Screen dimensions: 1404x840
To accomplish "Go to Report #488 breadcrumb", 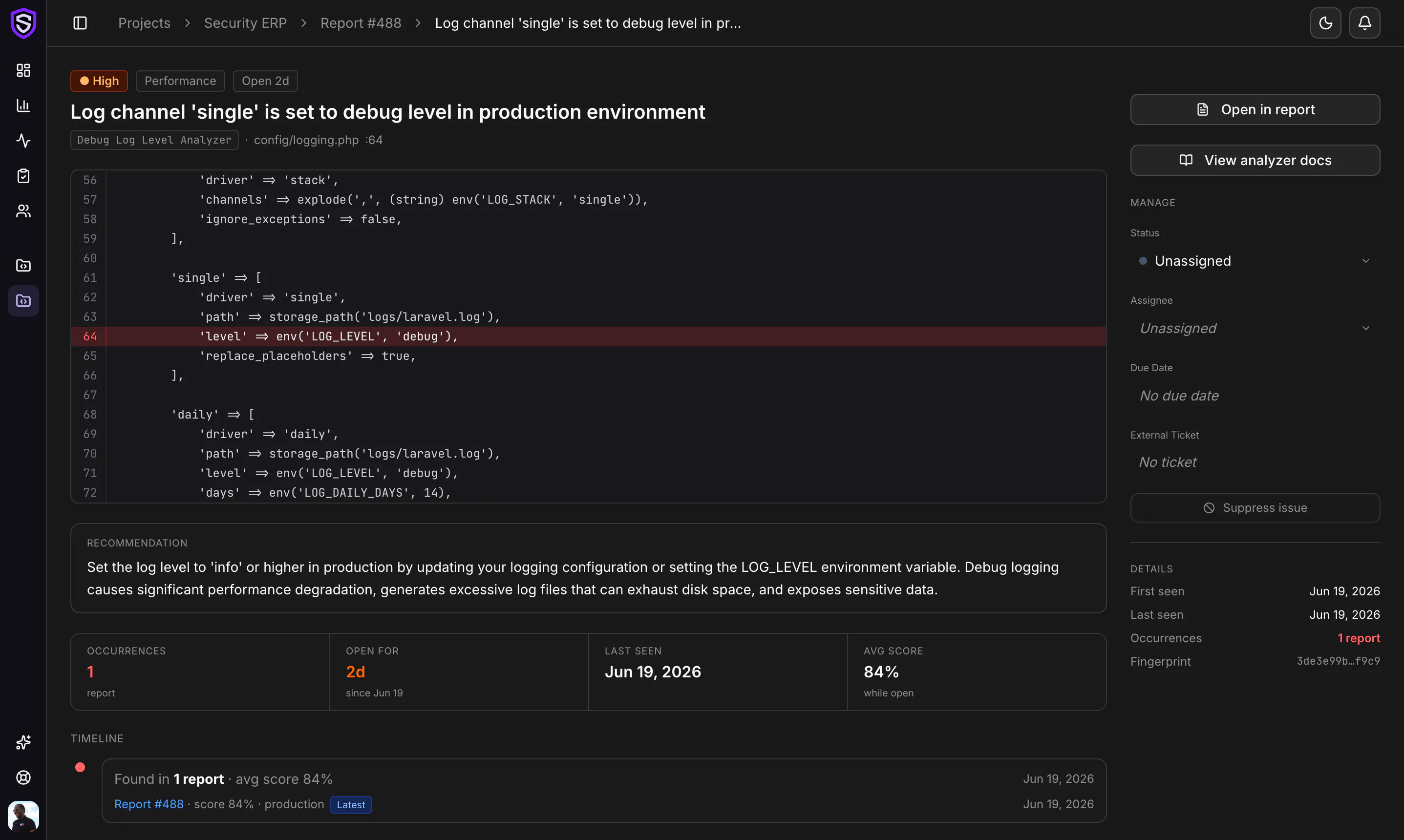I will point(361,23).
